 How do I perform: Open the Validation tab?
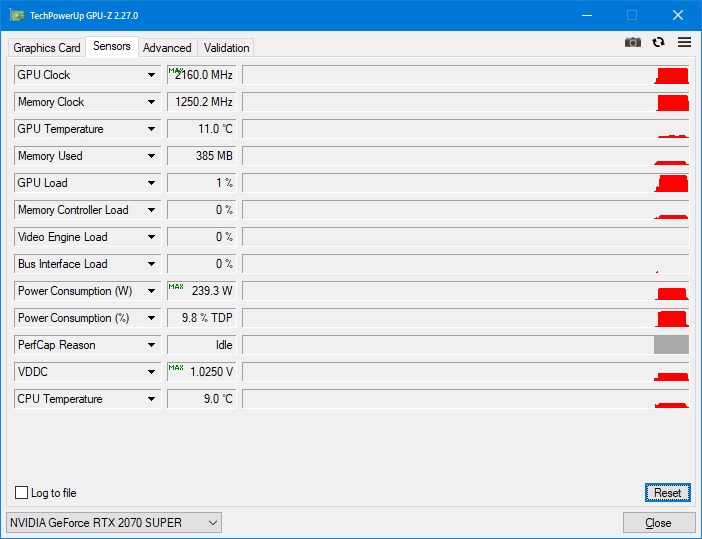226,47
